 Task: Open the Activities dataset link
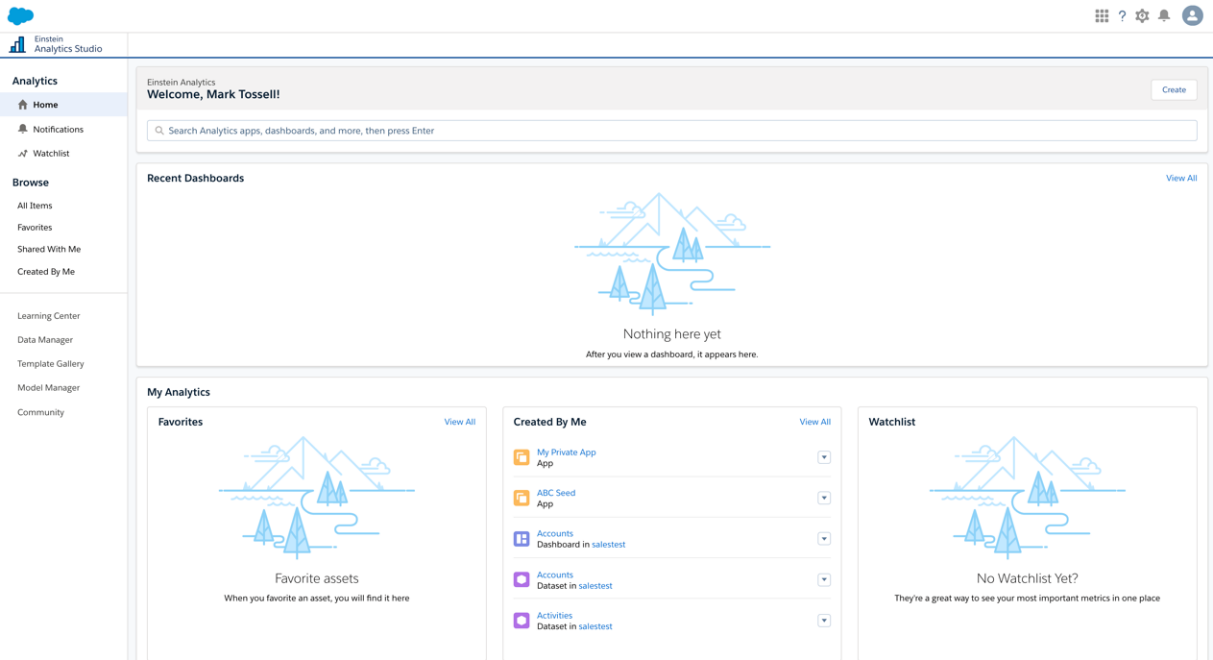pyautogui.click(x=555, y=616)
